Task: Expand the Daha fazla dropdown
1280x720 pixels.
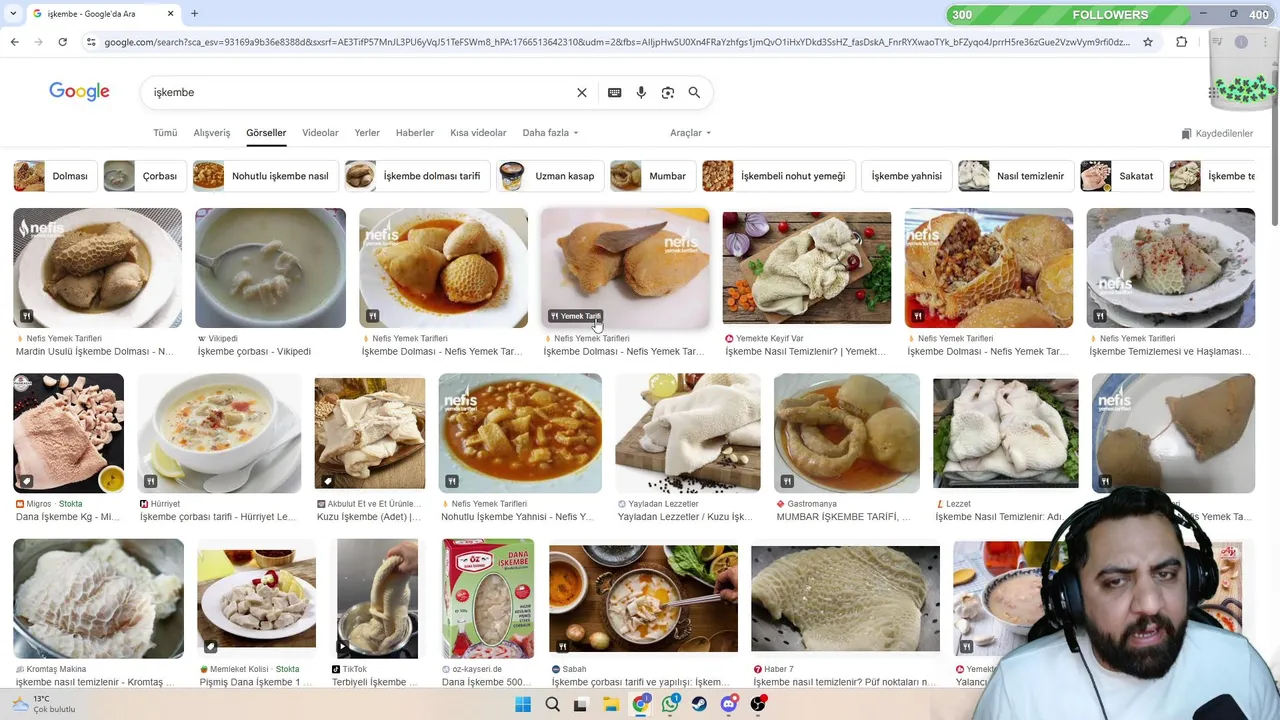Action: (x=550, y=133)
